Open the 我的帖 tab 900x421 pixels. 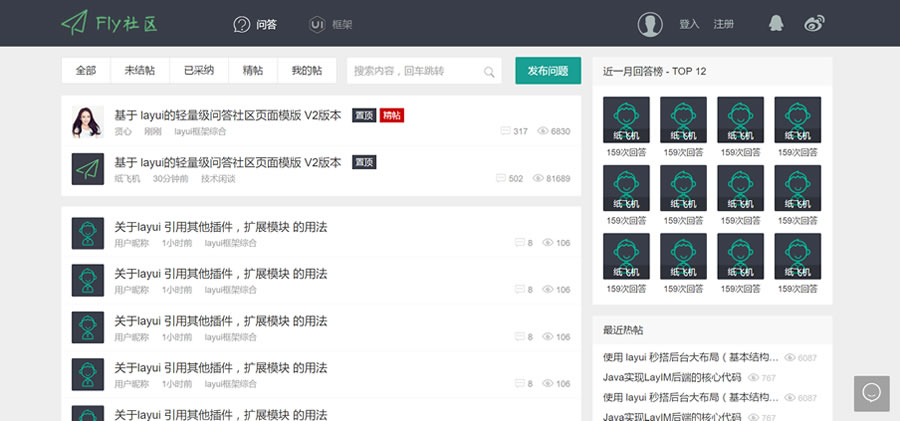[306, 71]
